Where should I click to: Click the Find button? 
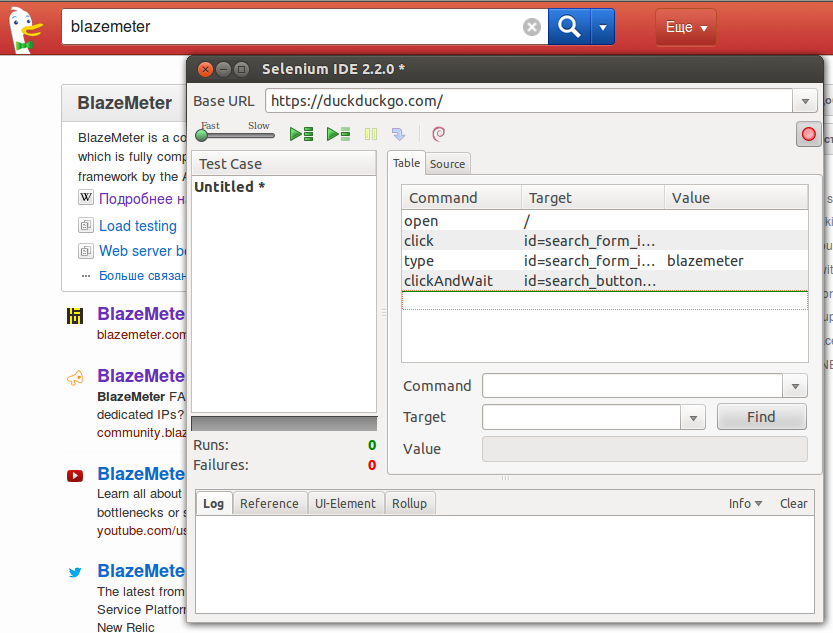click(761, 417)
